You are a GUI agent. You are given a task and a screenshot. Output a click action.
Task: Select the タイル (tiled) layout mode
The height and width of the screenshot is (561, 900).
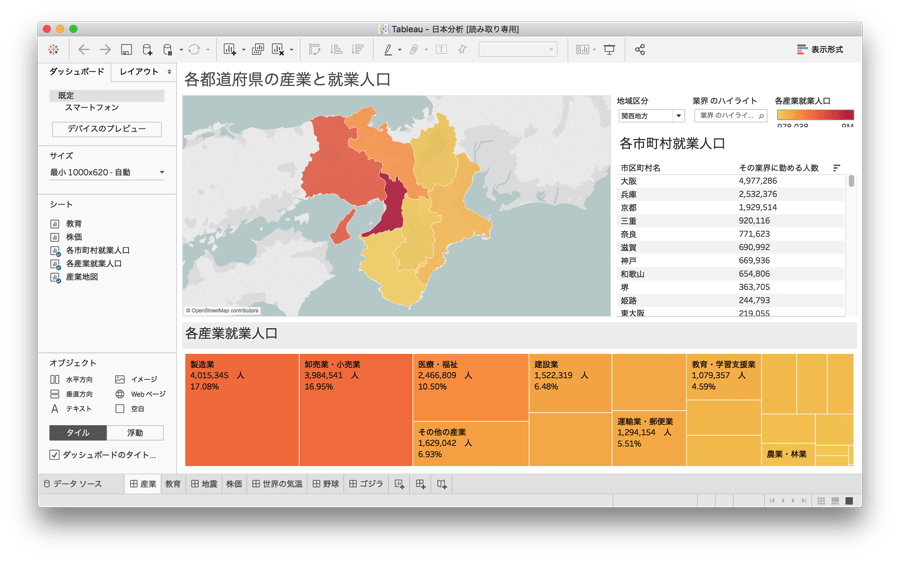point(78,433)
